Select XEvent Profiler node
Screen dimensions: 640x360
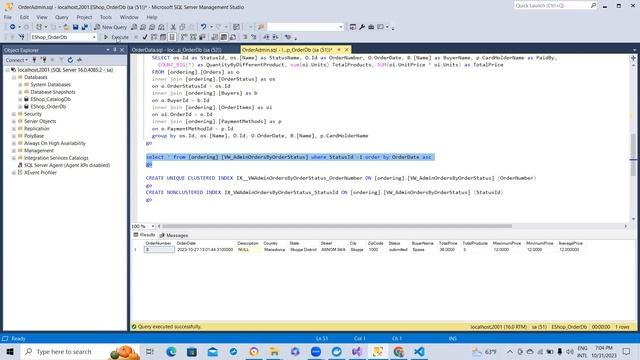pos(40,173)
